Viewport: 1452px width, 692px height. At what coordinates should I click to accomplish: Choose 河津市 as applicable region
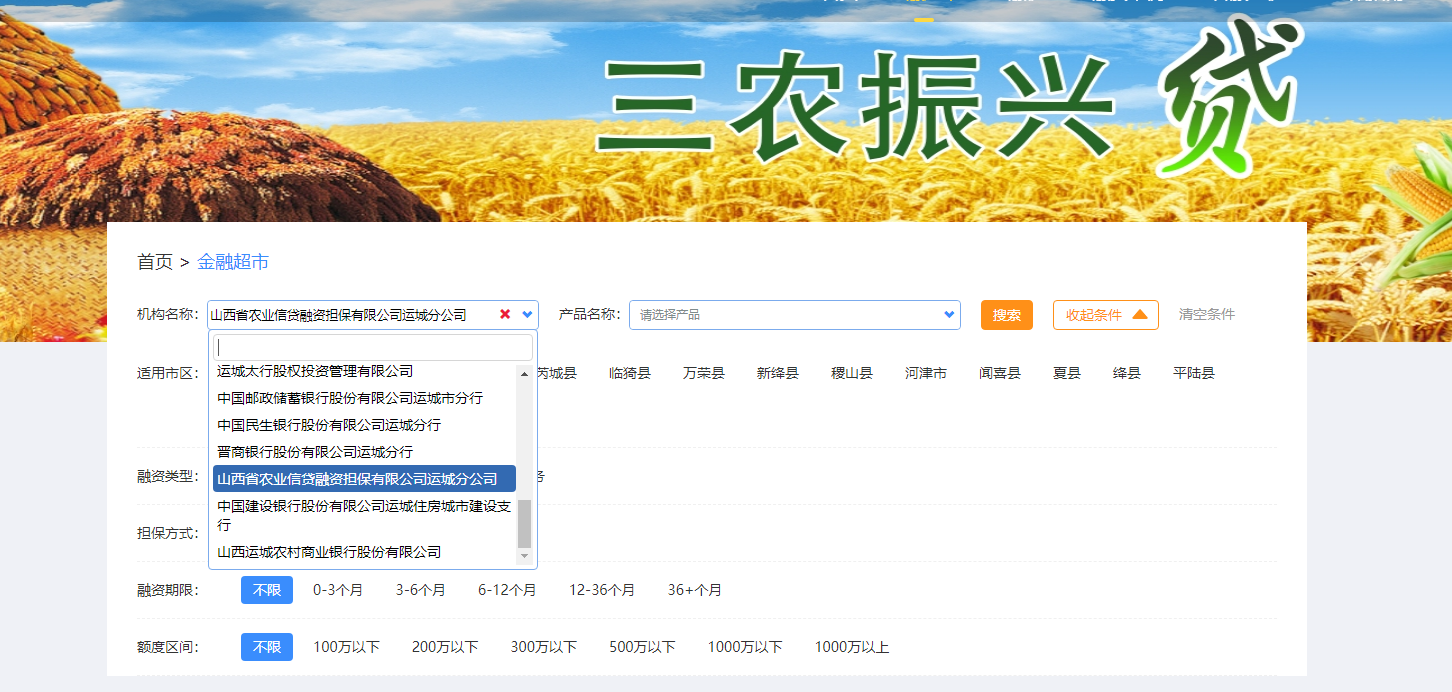point(925,372)
